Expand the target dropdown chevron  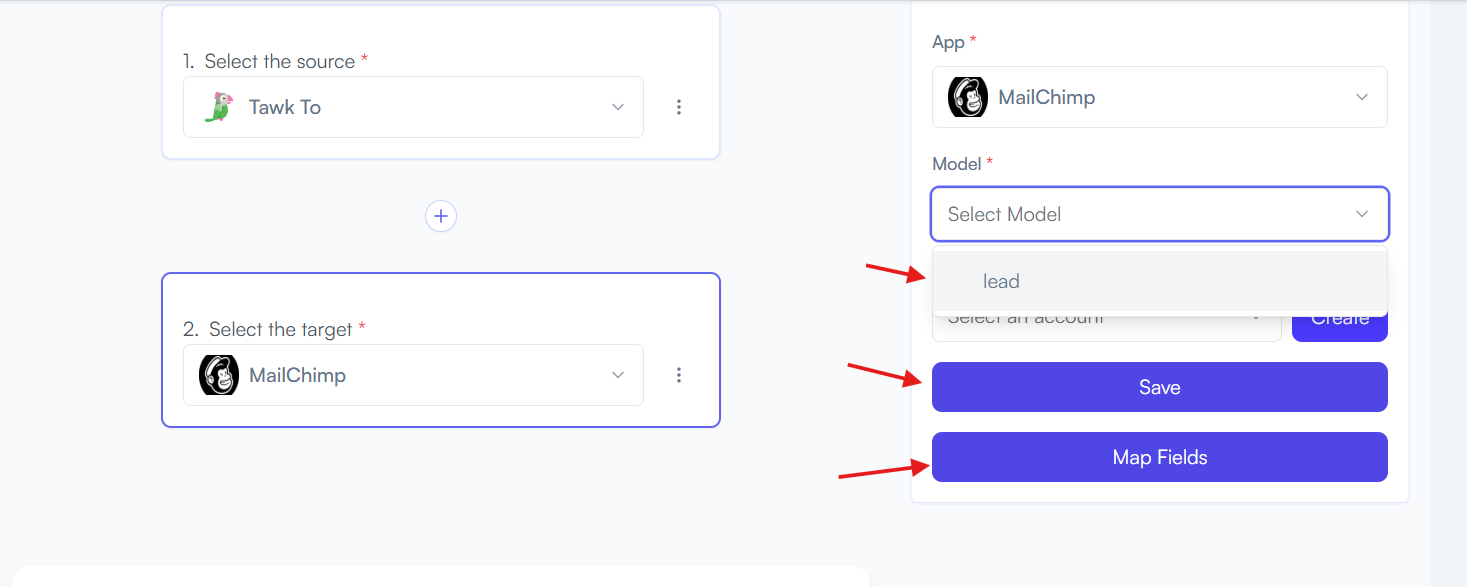pyautogui.click(x=618, y=375)
